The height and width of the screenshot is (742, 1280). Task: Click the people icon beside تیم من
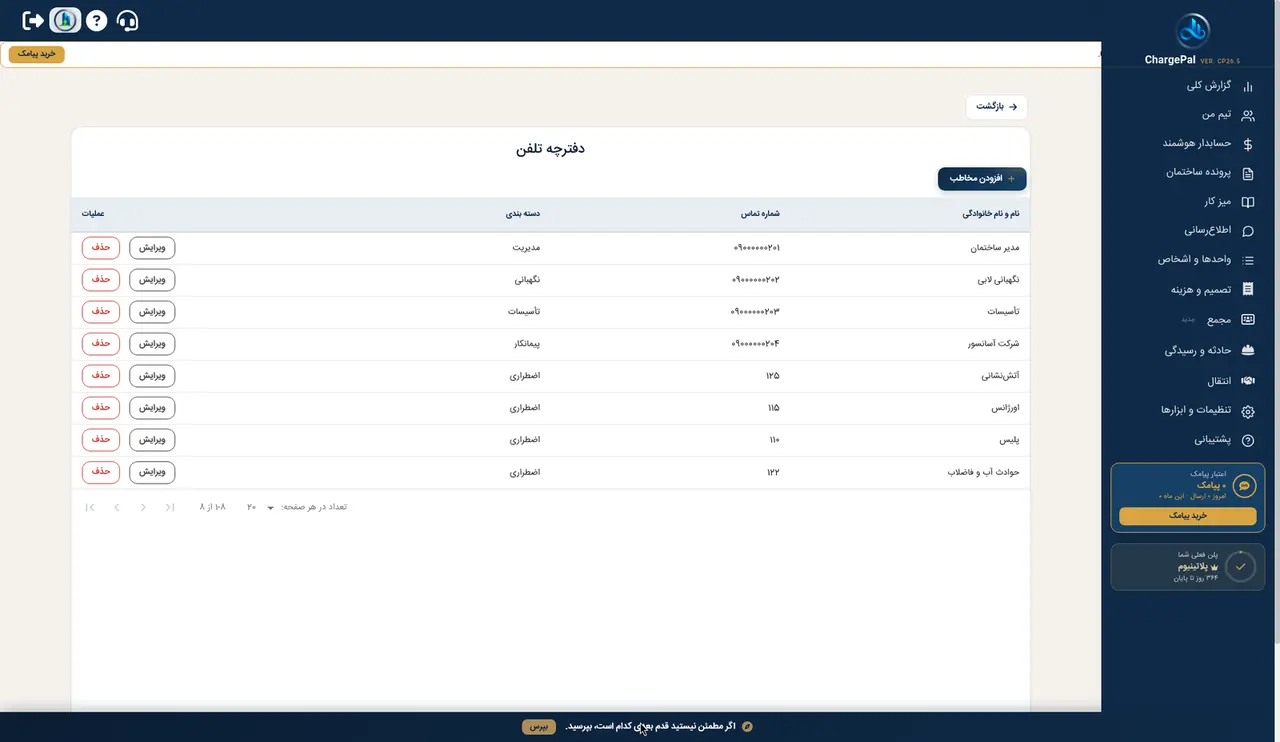click(x=1247, y=115)
